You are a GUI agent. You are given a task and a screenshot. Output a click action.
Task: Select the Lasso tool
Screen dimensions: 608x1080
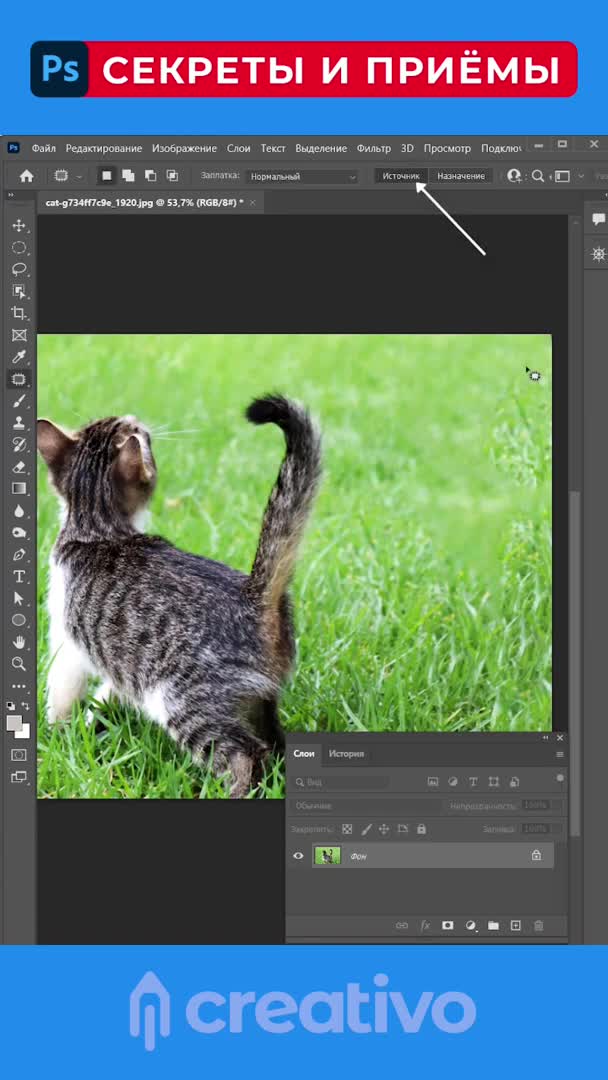pyautogui.click(x=19, y=269)
